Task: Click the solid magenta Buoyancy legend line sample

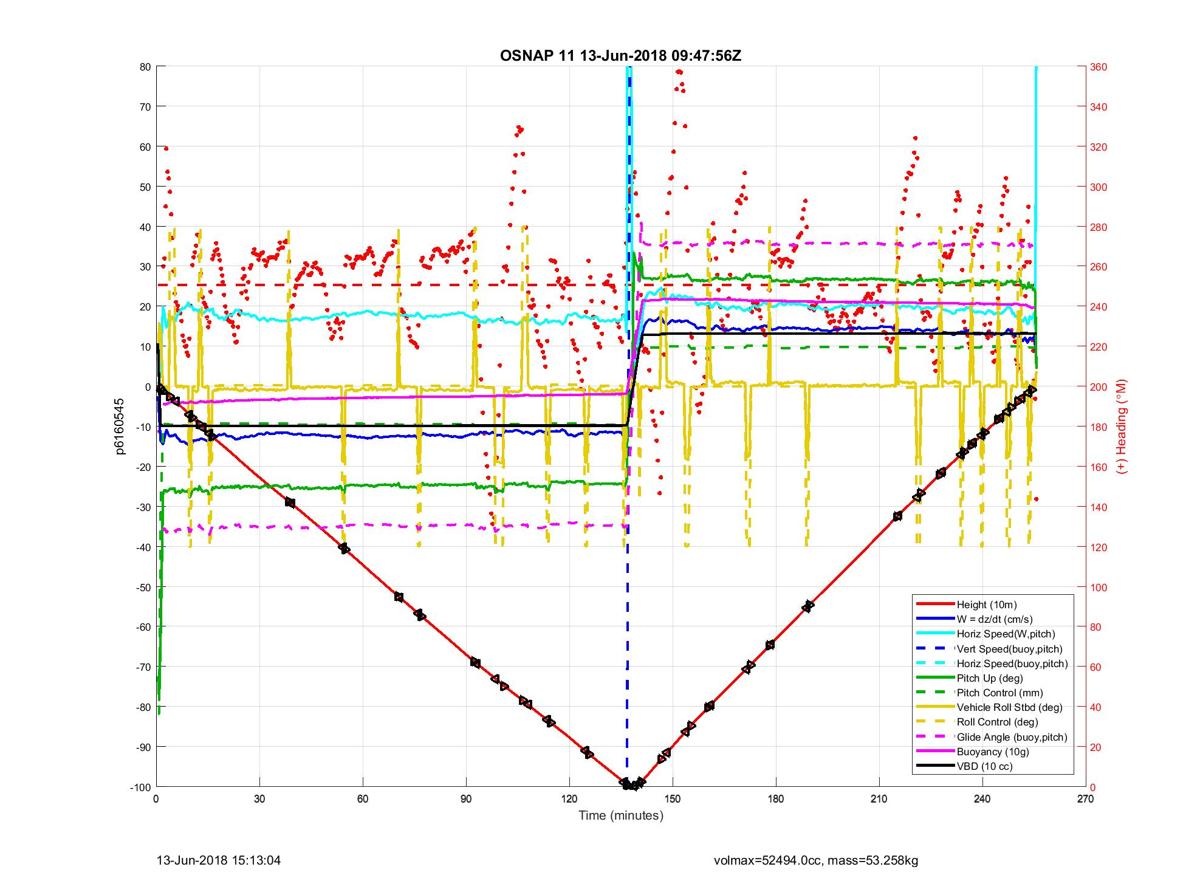Action: point(933,752)
